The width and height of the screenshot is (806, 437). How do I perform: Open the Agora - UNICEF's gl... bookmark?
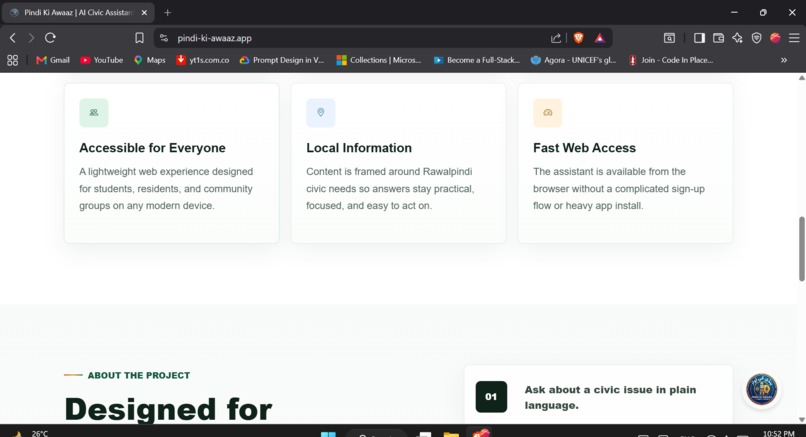[573, 60]
